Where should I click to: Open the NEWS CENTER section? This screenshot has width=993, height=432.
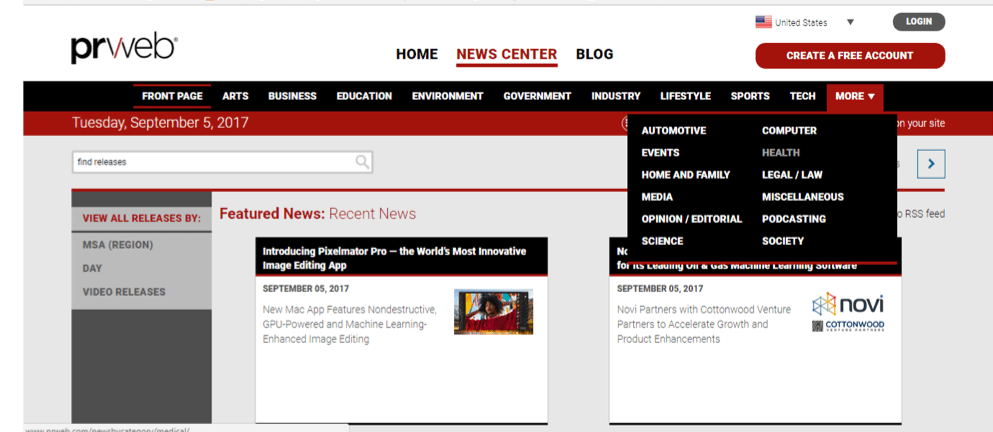coord(507,54)
